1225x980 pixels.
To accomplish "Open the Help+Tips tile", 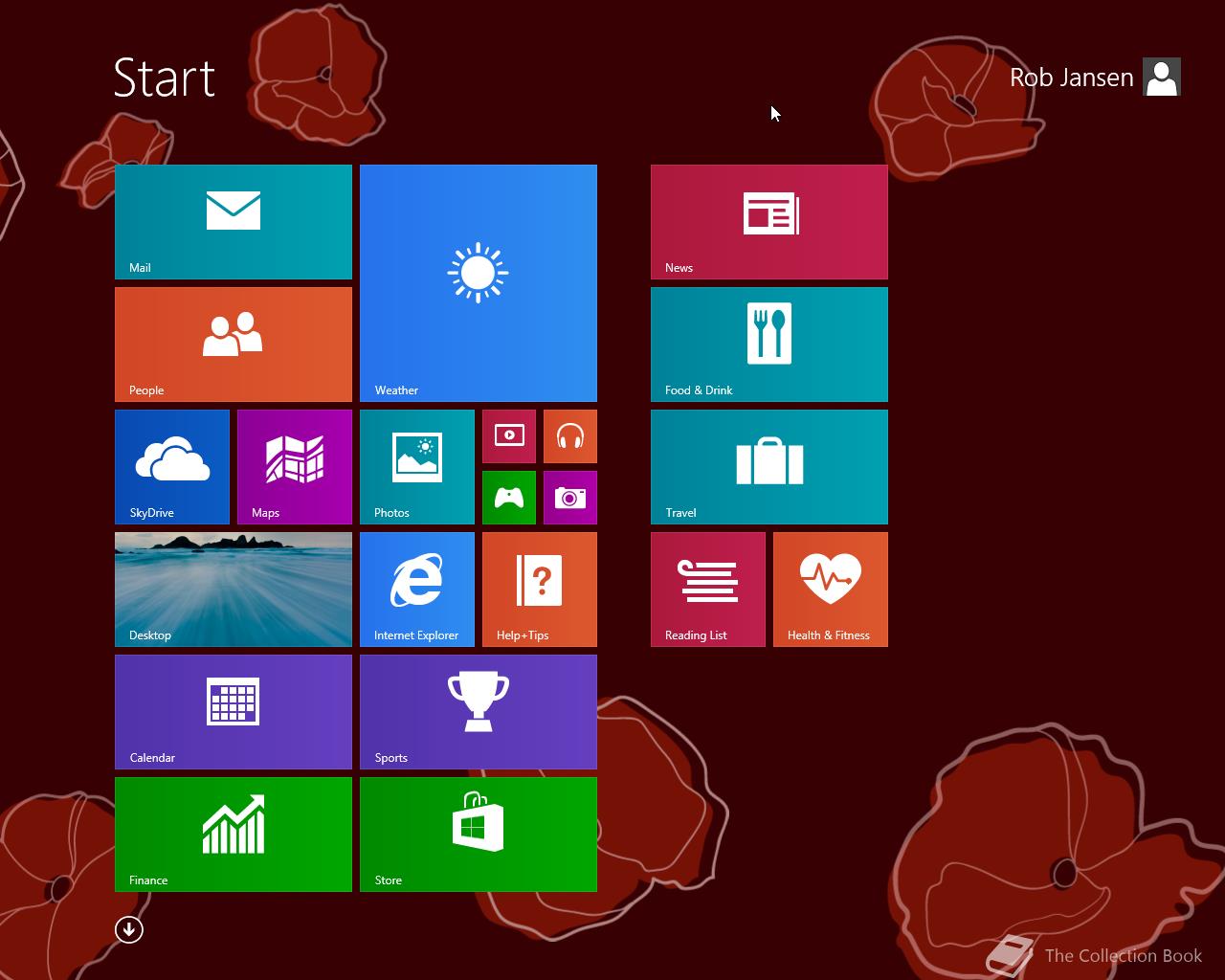I will (x=540, y=590).
